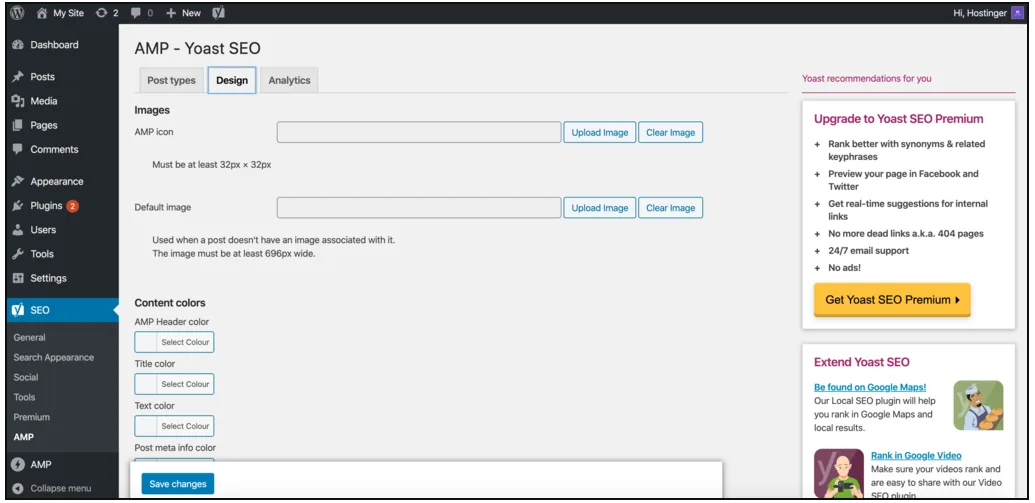This screenshot has height=503, width=1035.
Task: Open the Rank in Google Video link
Action: click(916, 455)
